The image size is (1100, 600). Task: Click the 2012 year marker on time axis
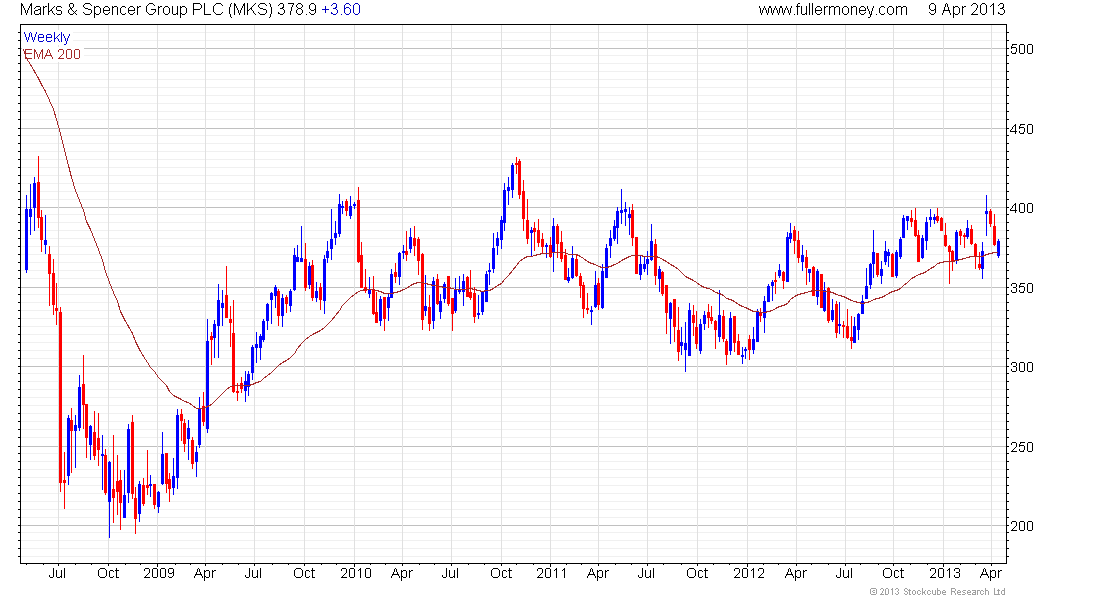[x=749, y=573]
